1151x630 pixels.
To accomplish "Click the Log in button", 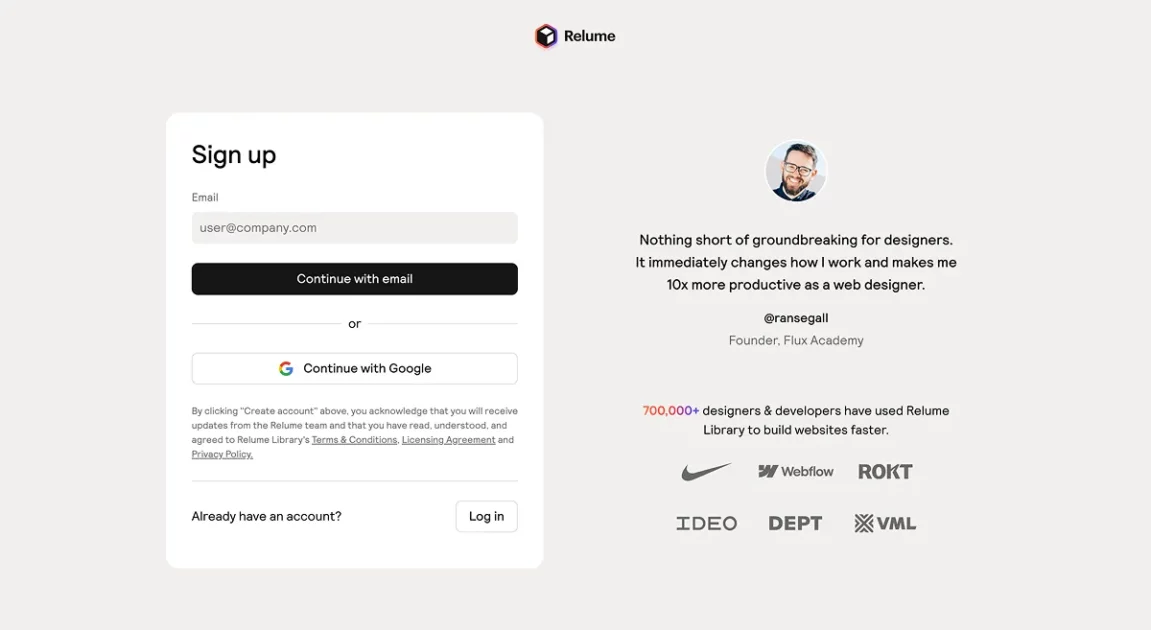I will (x=486, y=516).
